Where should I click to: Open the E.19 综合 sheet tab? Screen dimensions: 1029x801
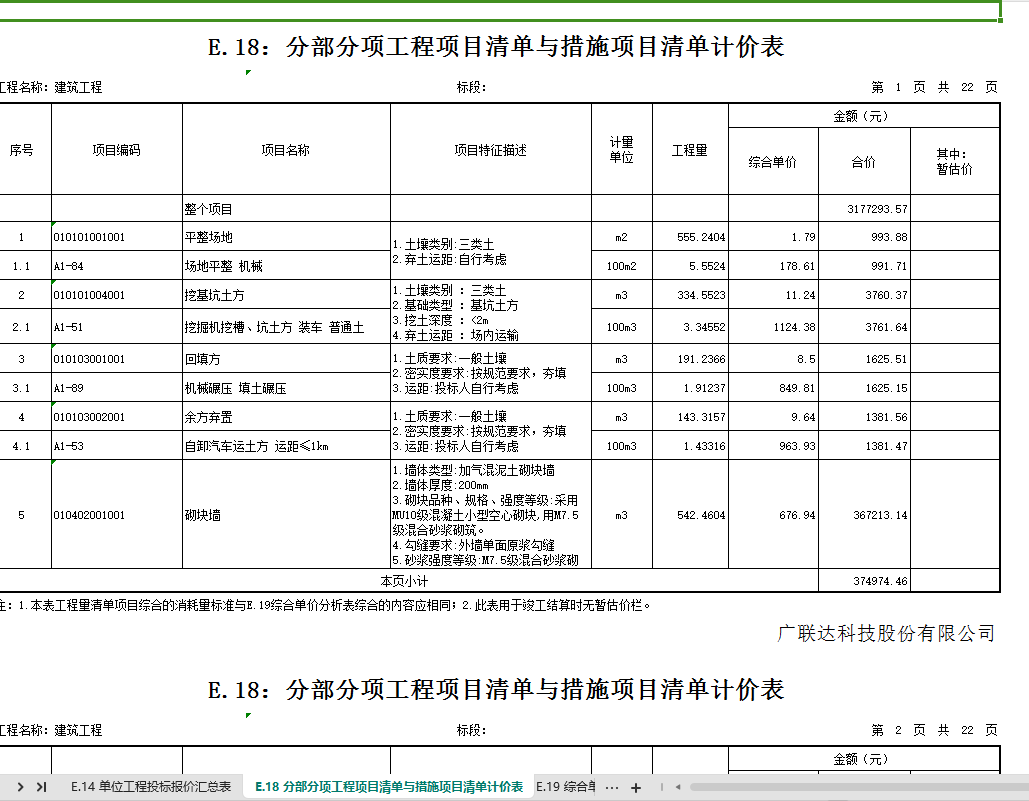click(566, 787)
